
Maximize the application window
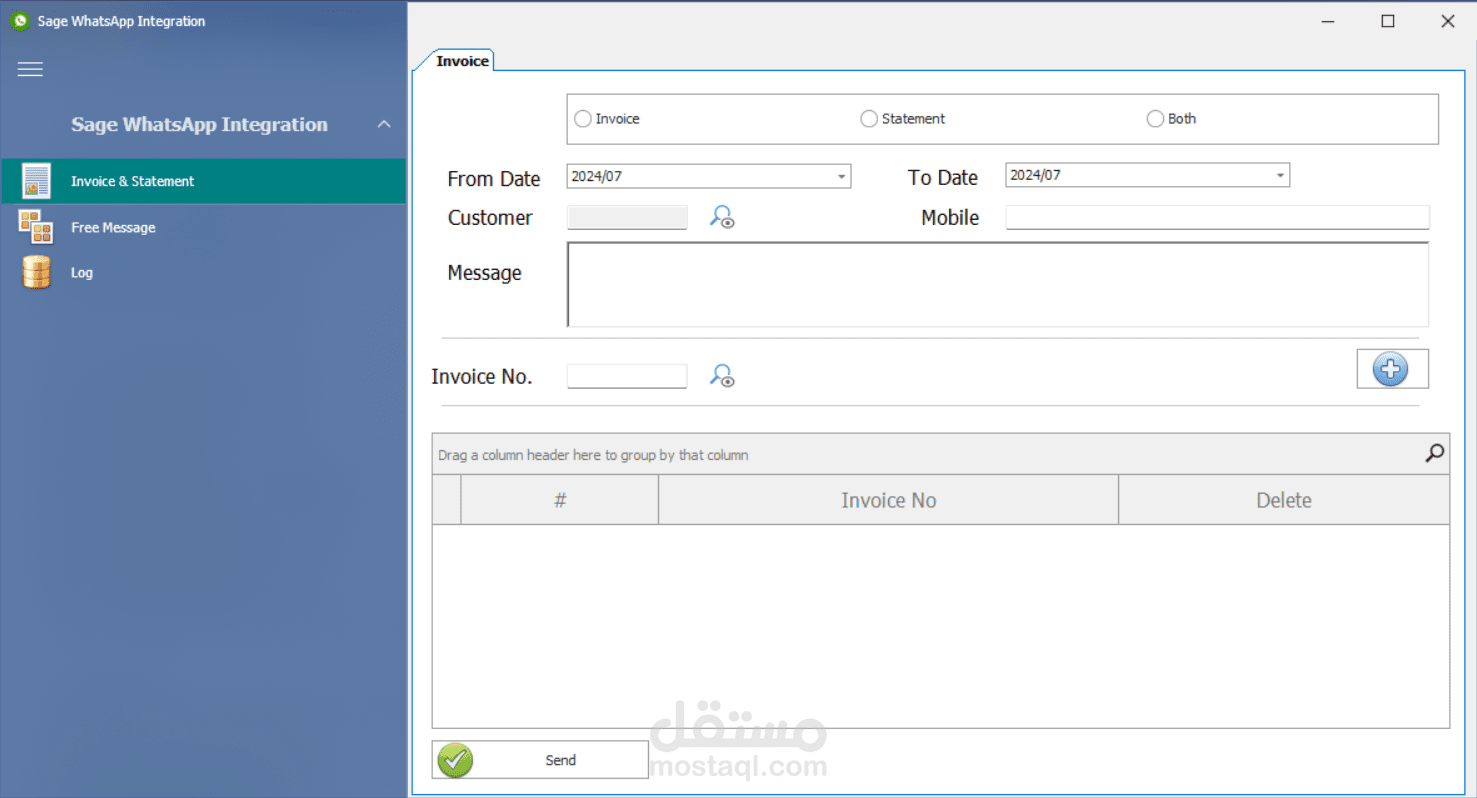click(1388, 21)
